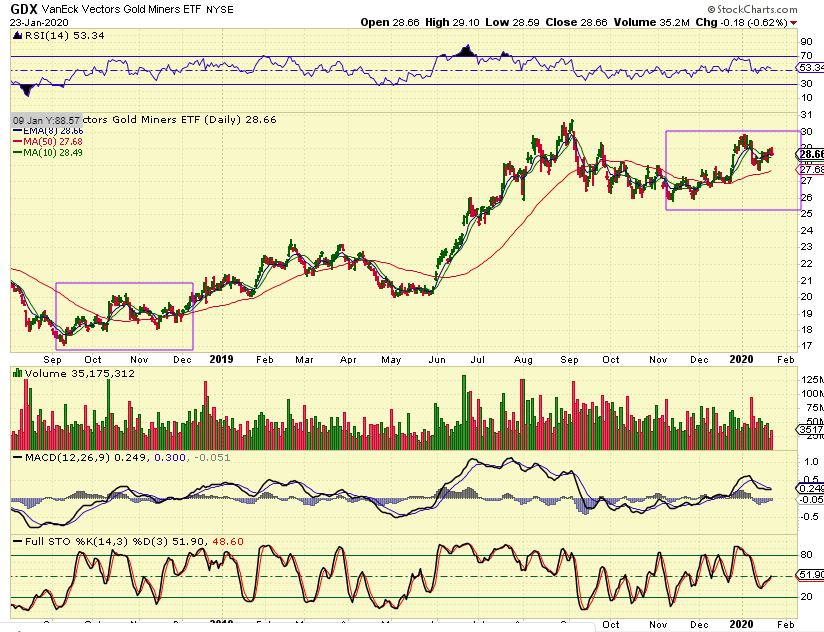Click the Mar label on the price date axis
Screen dimensions: 824x632
click(x=304, y=360)
